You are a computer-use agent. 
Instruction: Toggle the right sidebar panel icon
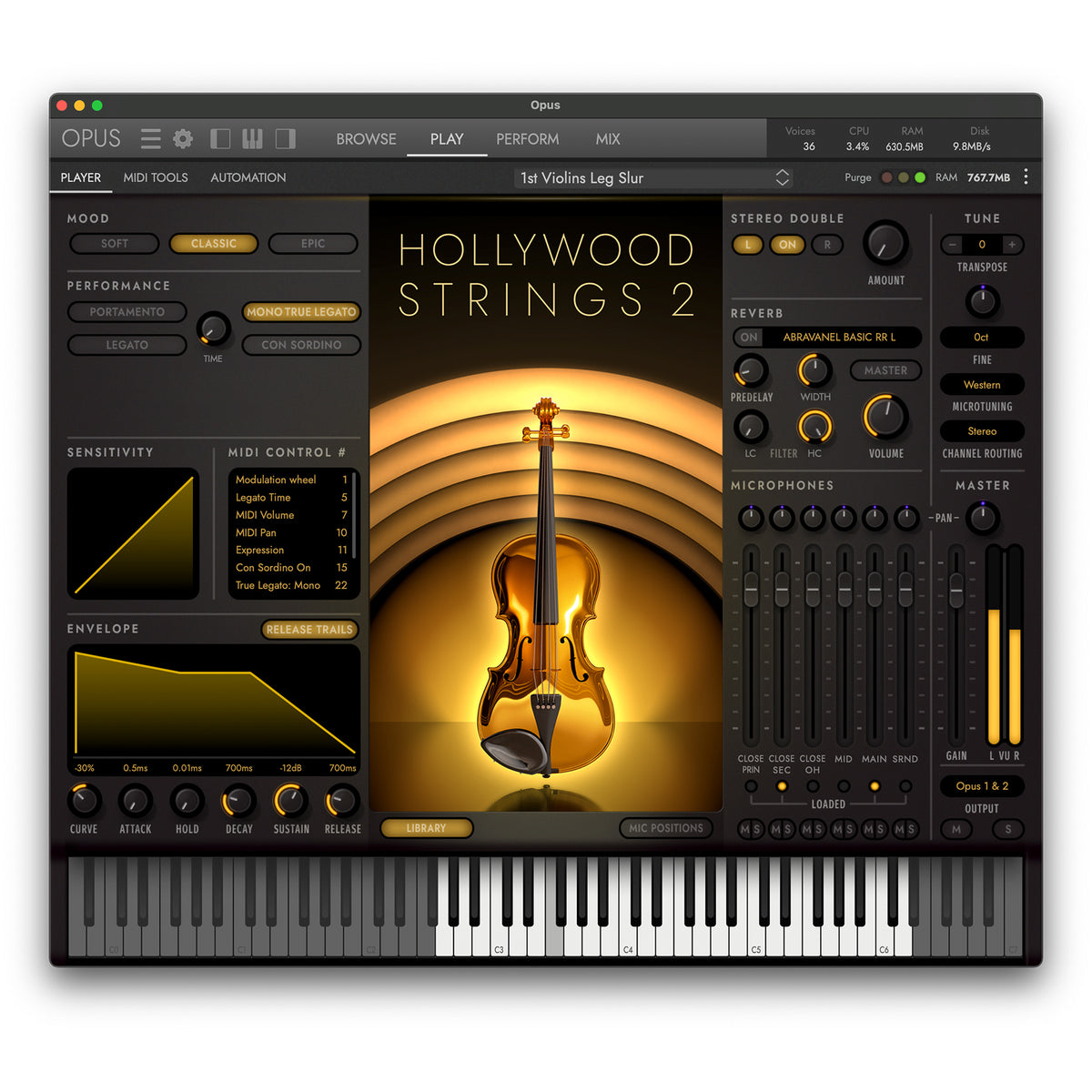click(286, 138)
